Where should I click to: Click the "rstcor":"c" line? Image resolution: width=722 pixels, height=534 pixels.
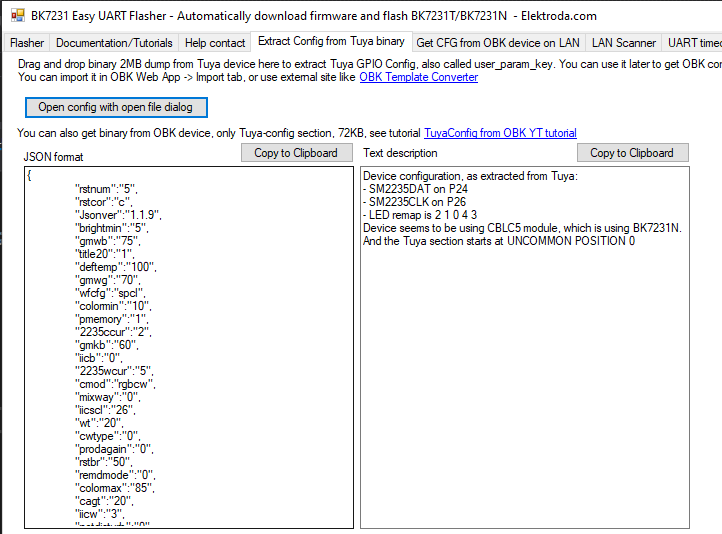pyautogui.click(x=104, y=202)
